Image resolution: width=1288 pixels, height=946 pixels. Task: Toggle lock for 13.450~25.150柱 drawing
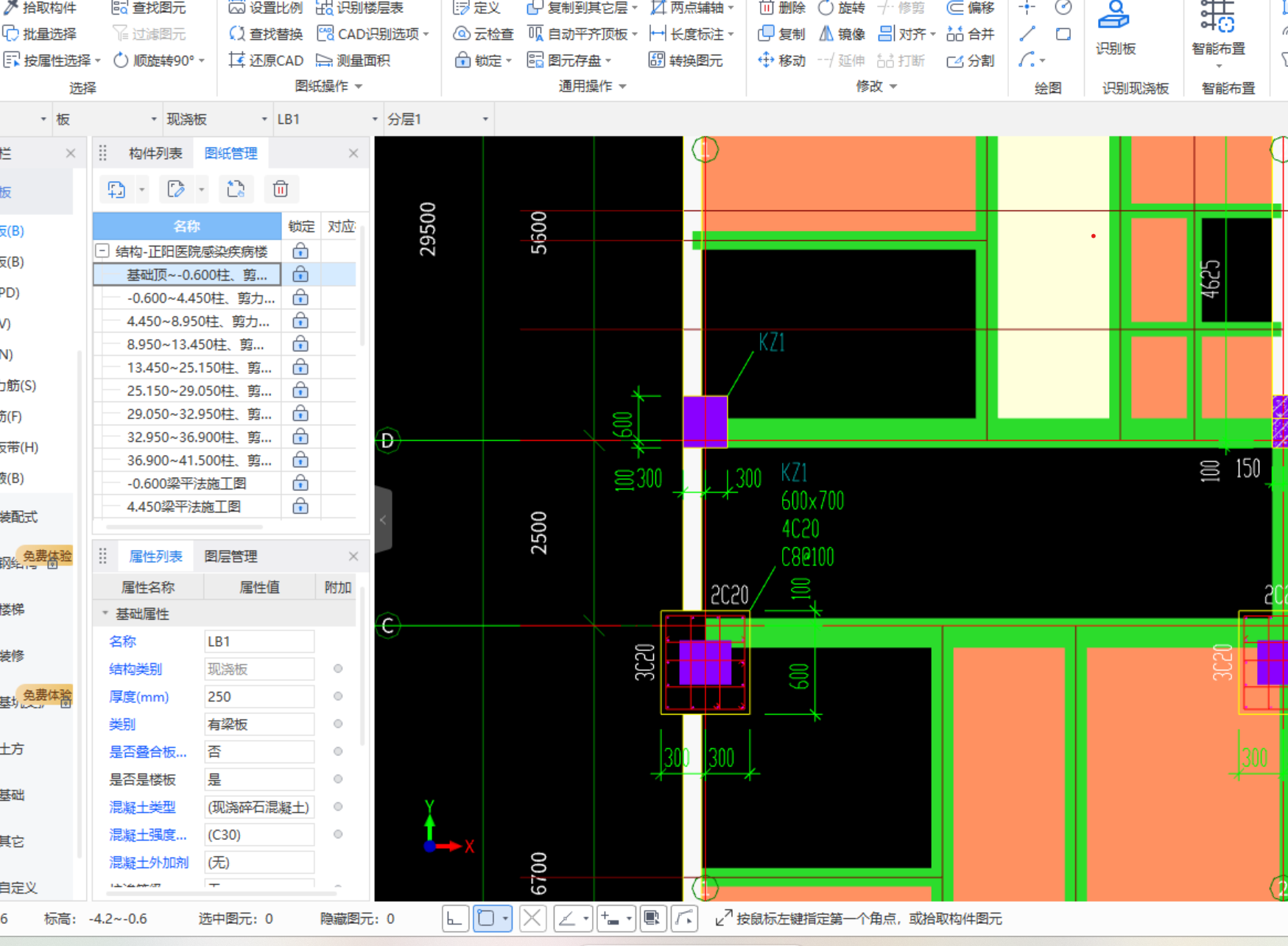(300, 367)
